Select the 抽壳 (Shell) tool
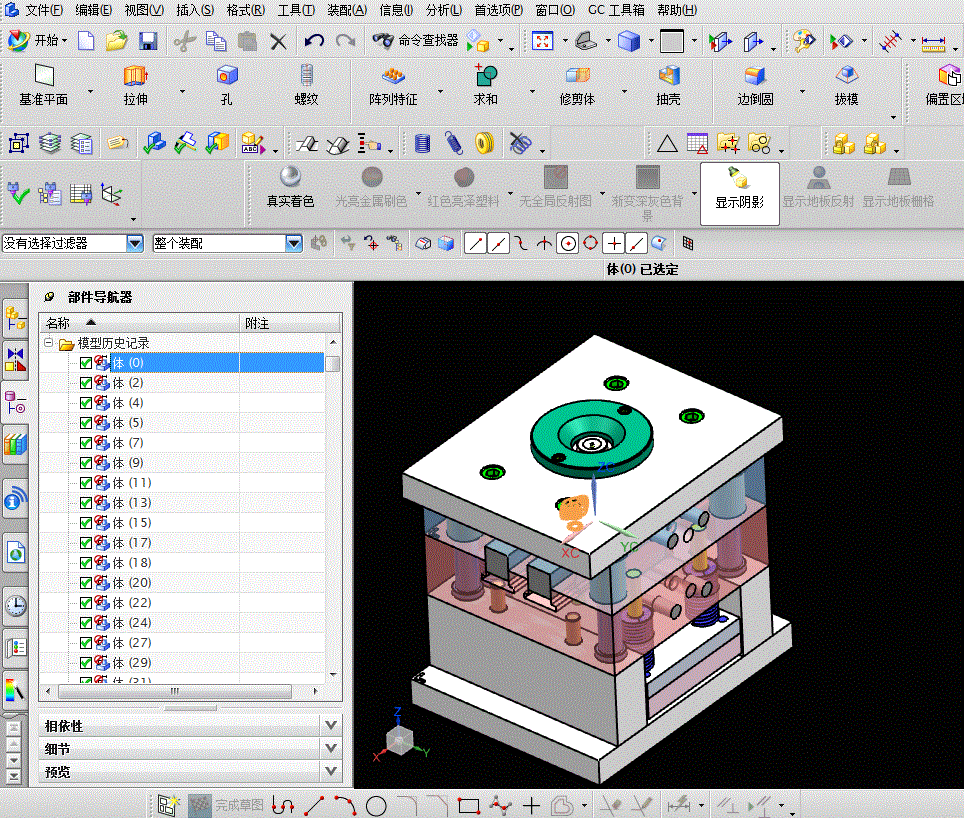 (668, 76)
